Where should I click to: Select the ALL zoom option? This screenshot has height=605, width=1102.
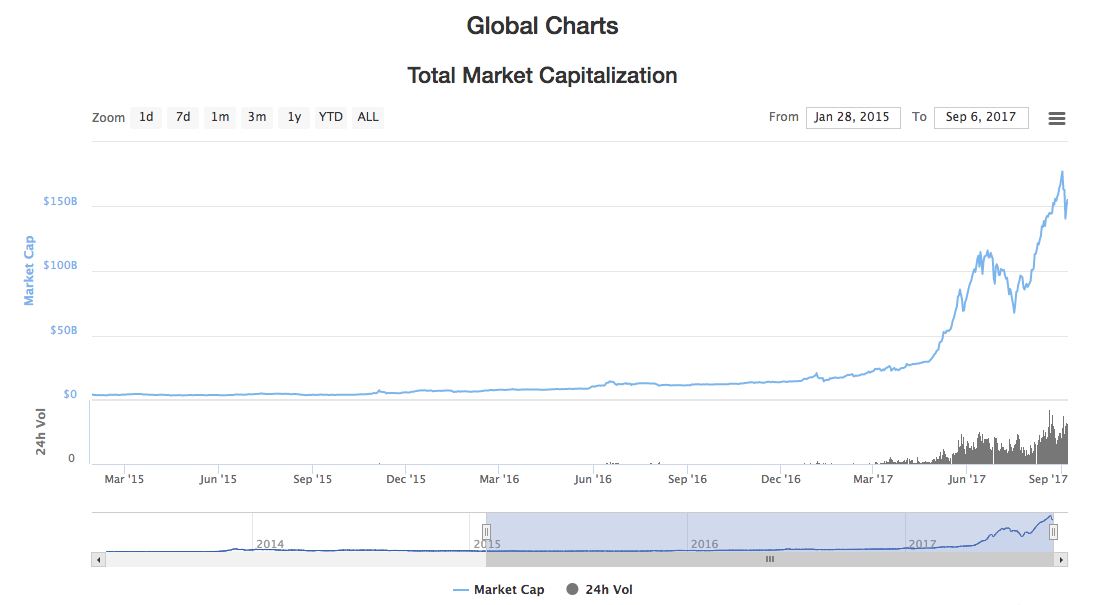tap(368, 117)
